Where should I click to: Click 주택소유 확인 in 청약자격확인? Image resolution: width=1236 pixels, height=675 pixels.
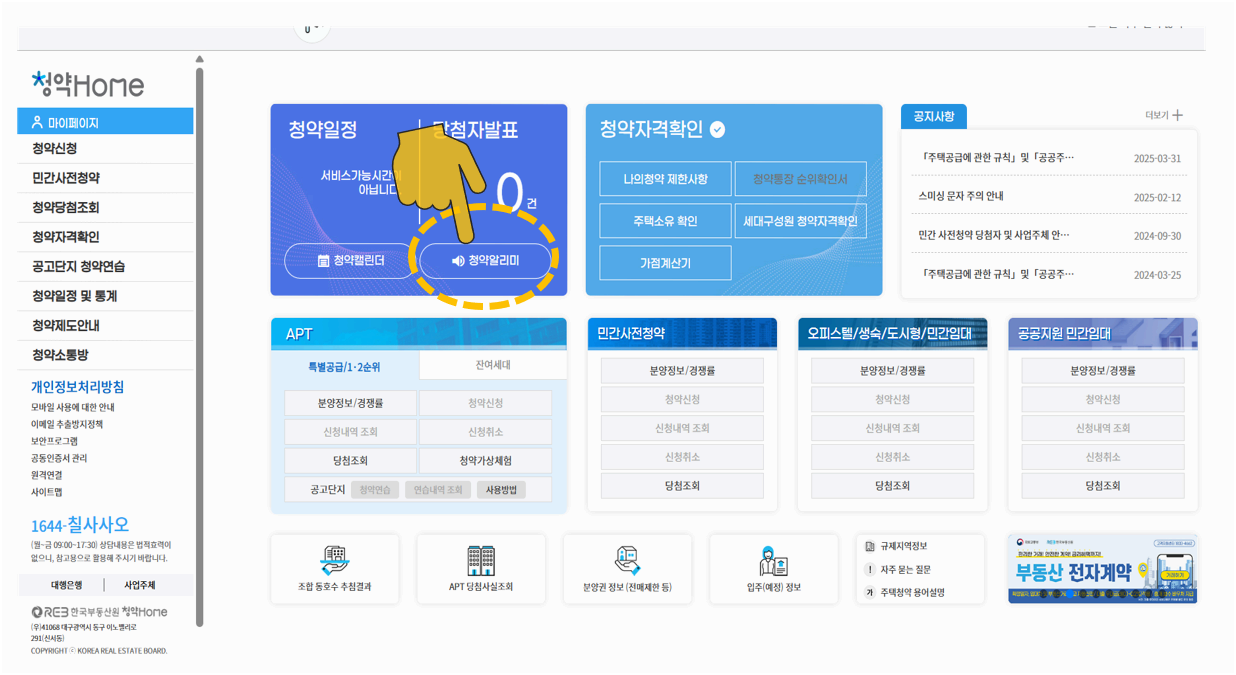(x=665, y=221)
